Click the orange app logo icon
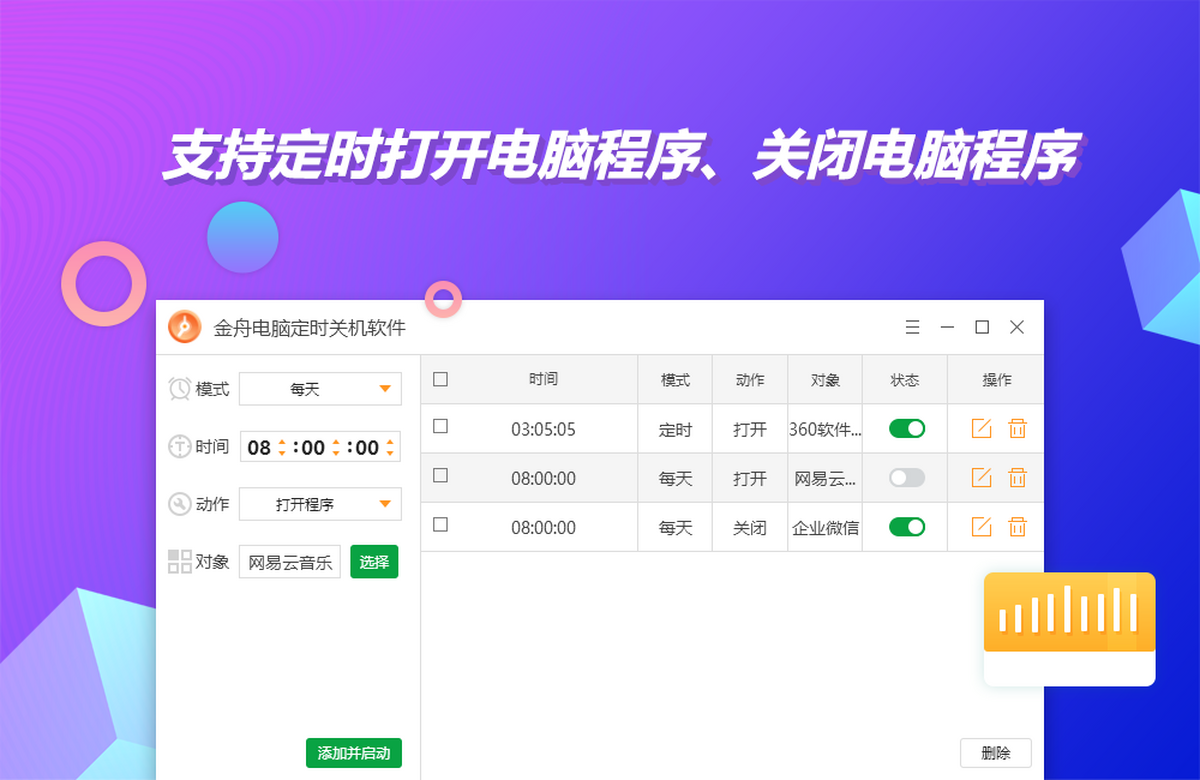Viewport: 1200px width, 780px height. pyautogui.click(x=185, y=327)
